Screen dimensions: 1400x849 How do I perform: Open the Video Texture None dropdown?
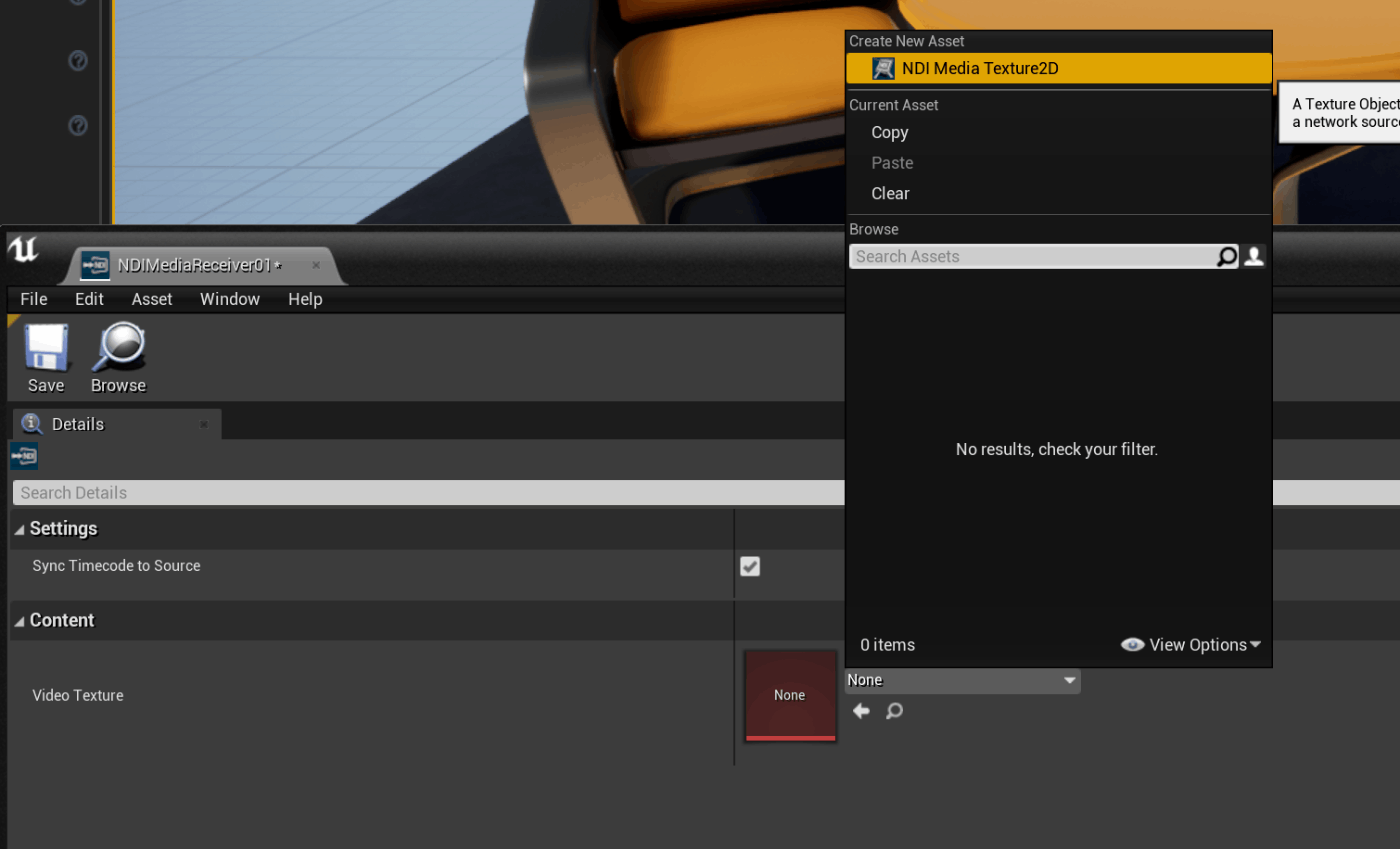[963, 680]
